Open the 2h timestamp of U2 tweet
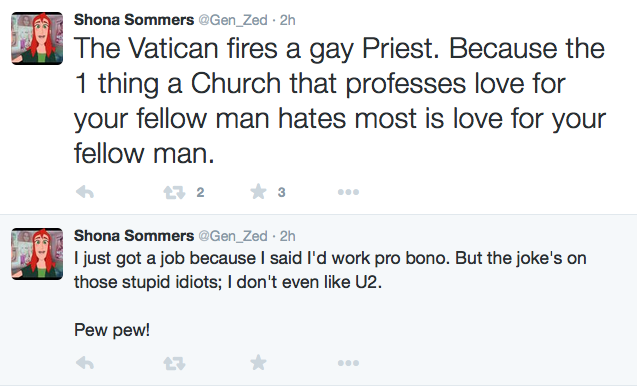637x391 pixels. click(287, 236)
